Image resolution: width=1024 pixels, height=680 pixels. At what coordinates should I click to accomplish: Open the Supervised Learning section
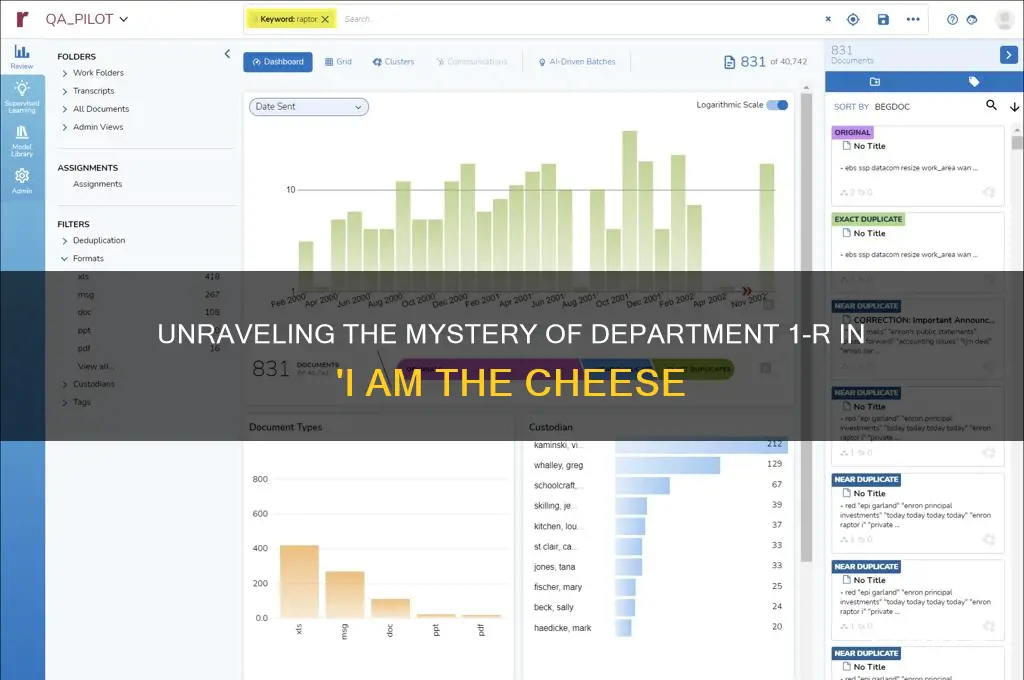point(20,96)
